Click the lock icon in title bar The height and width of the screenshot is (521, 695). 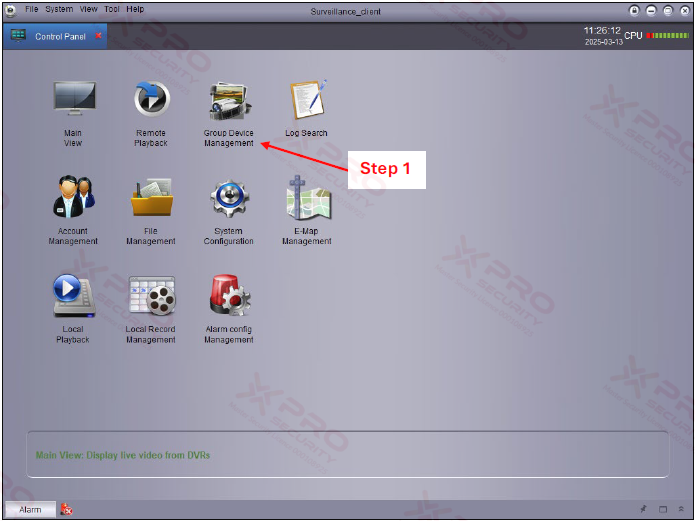(634, 10)
